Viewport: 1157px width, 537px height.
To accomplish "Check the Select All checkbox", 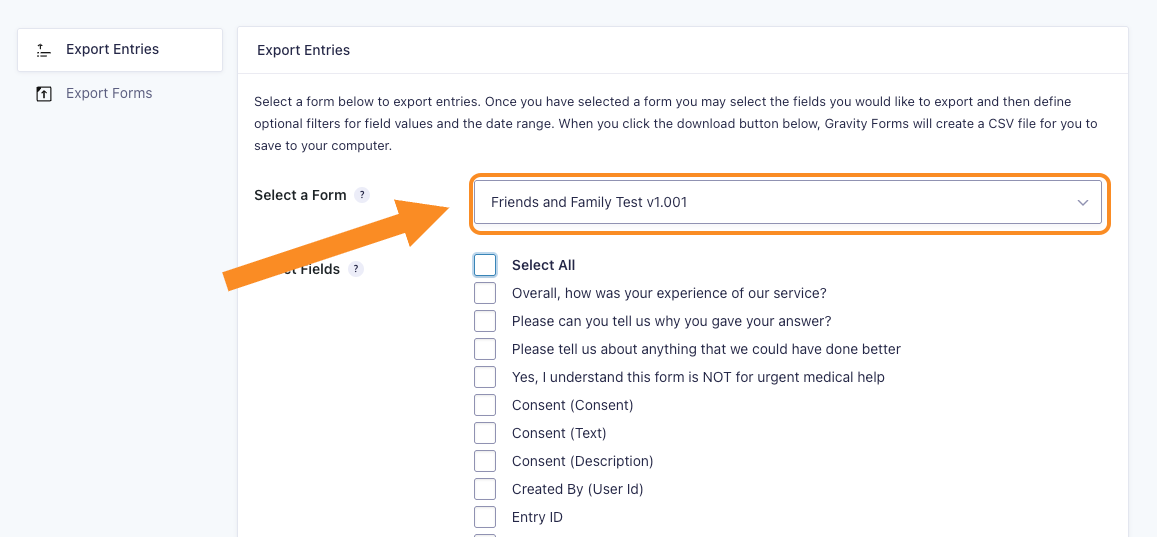I will click(485, 265).
